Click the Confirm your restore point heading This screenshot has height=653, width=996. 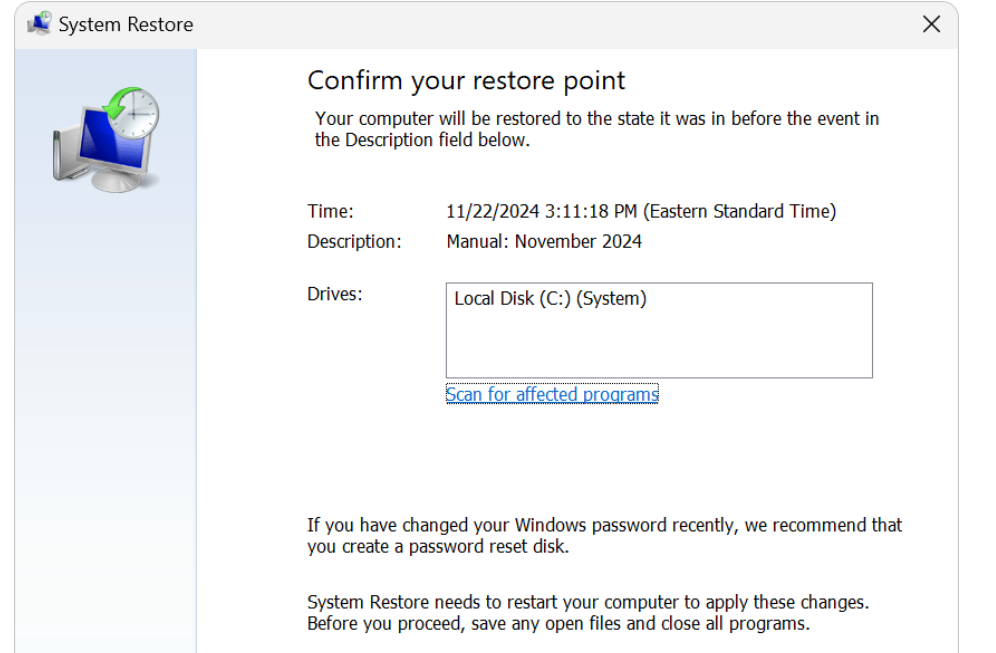coord(466,80)
